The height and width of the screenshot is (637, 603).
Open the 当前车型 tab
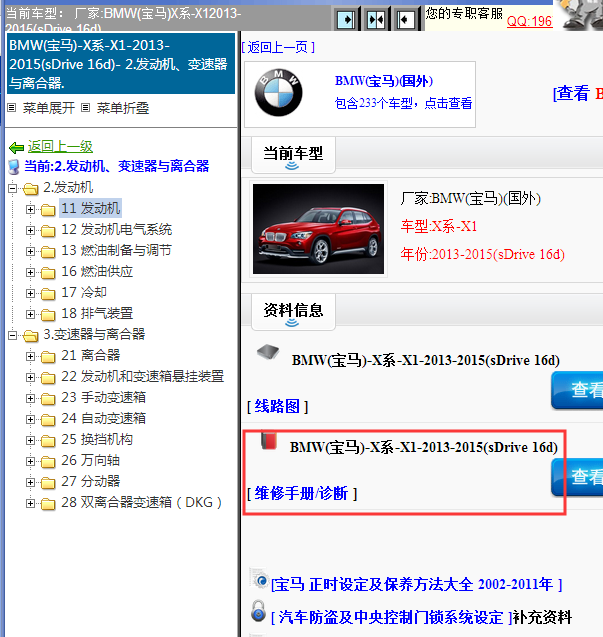pyautogui.click(x=293, y=154)
